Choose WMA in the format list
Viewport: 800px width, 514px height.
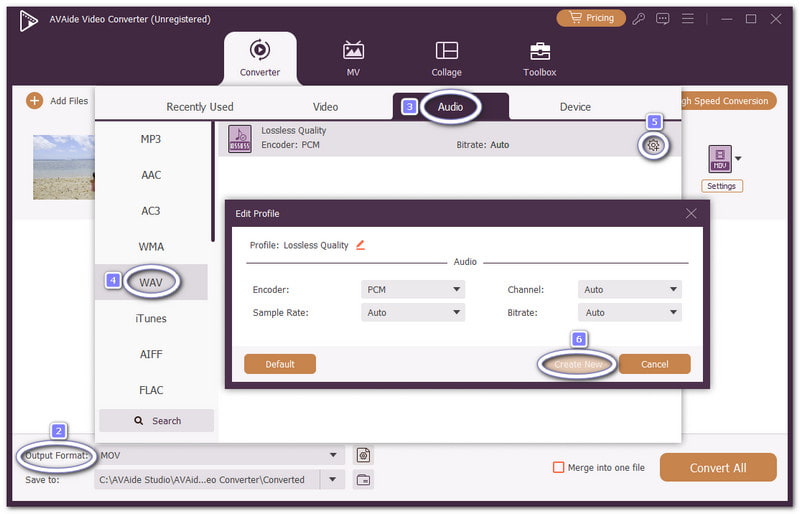tap(151, 247)
